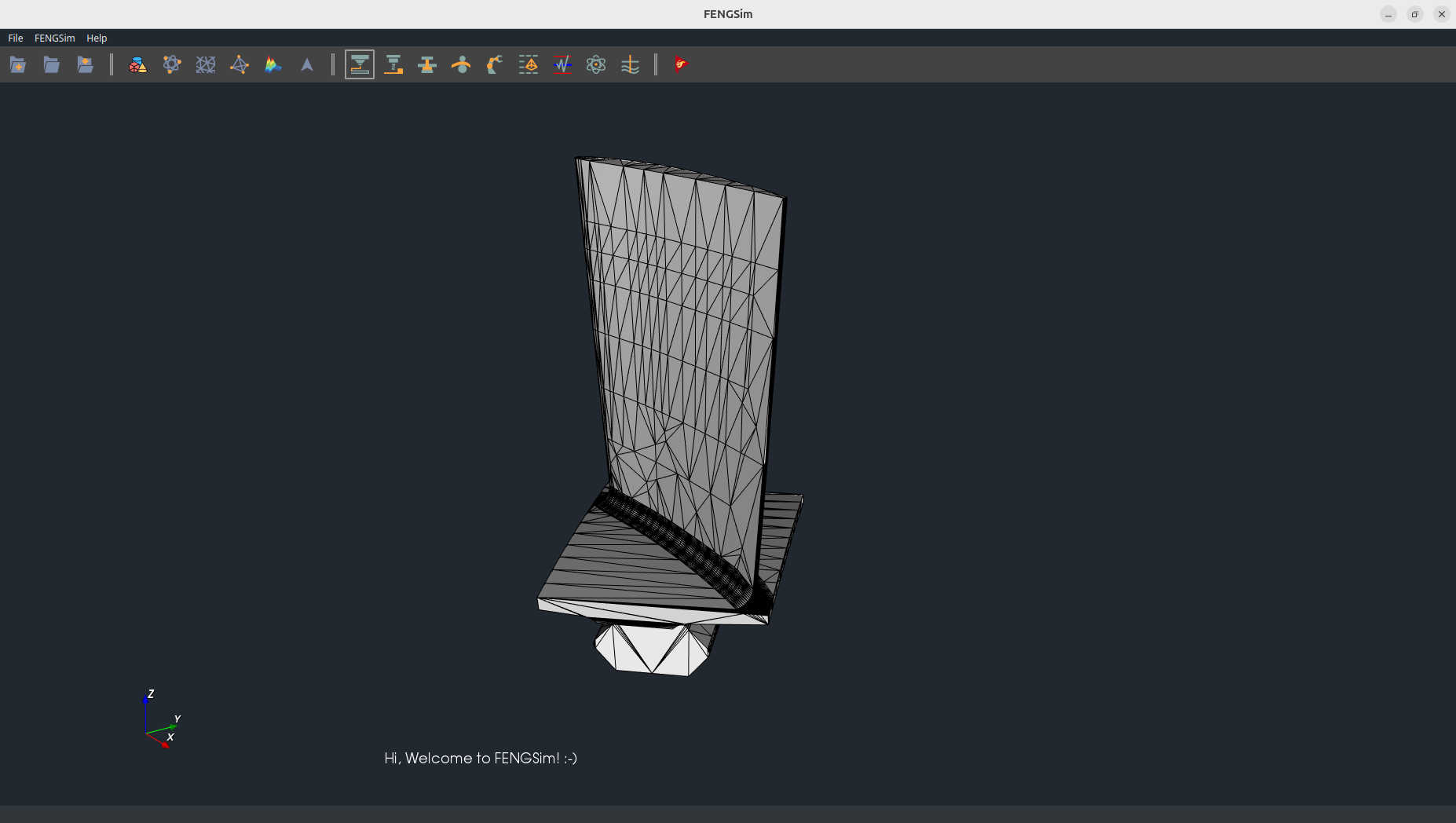
Task: Toggle the additive manufacturing laser tool
Action: click(x=360, y=64)
